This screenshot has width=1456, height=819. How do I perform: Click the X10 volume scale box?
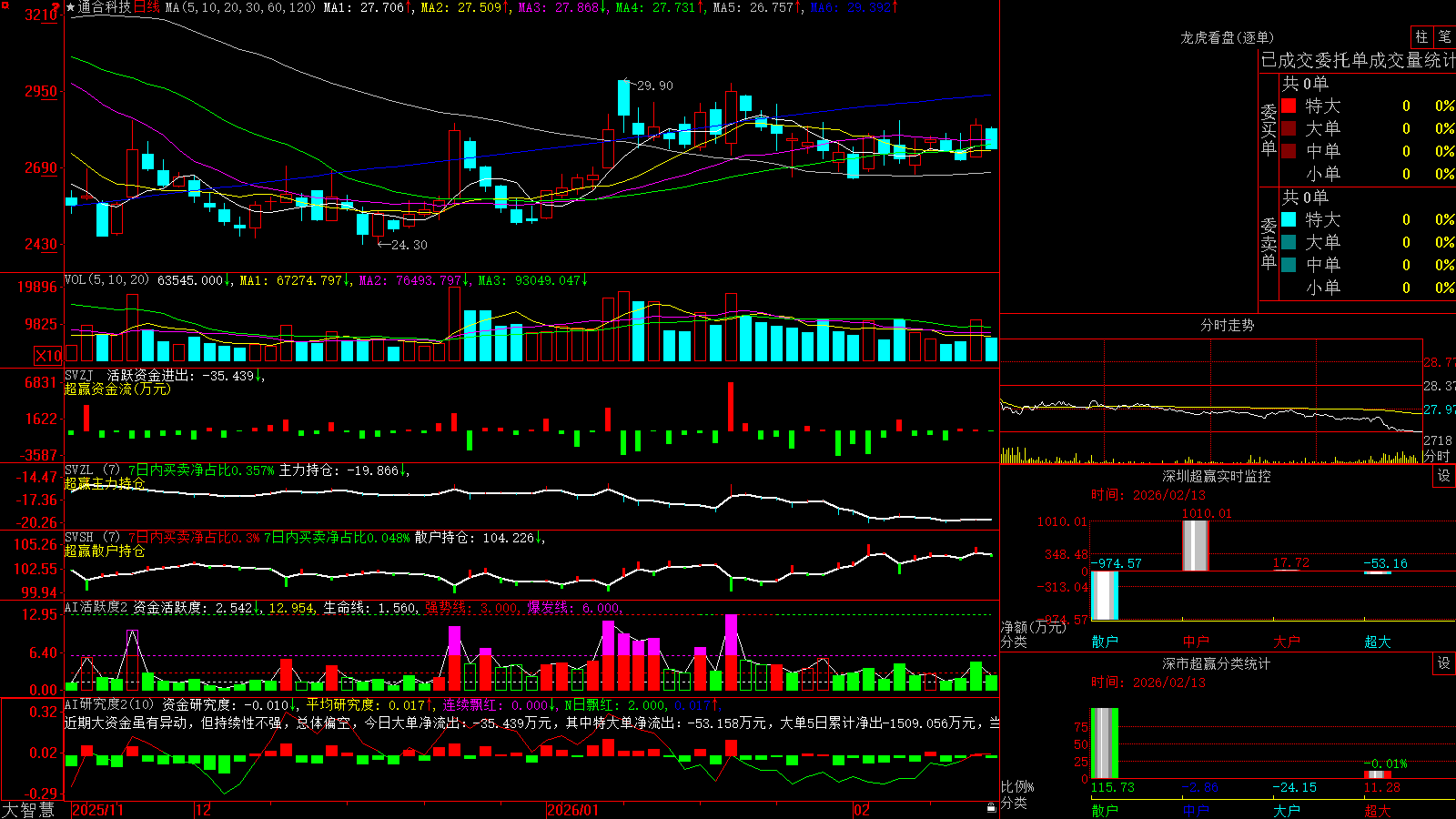48,356
